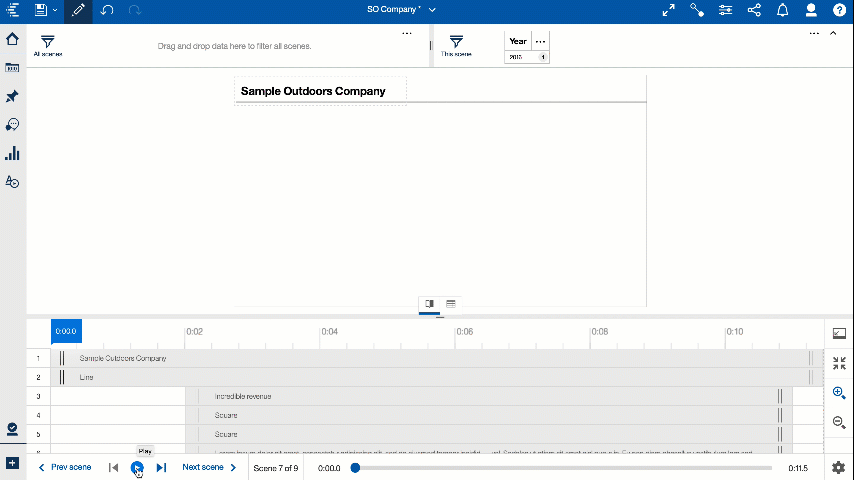The width and height of the screenshot is (854, 480).
Task: Skip to end of scene
Action: point(161,467)
